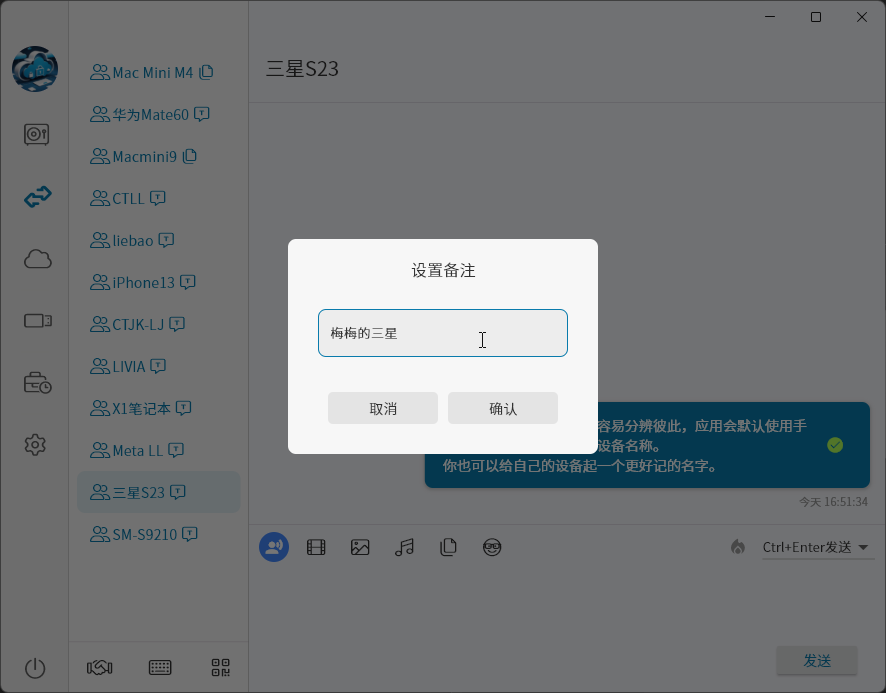The height and width of the screenshot is (693, 886).
Task: Click the video film-strip icon in chat toolbar
Action: coord(316,547)
